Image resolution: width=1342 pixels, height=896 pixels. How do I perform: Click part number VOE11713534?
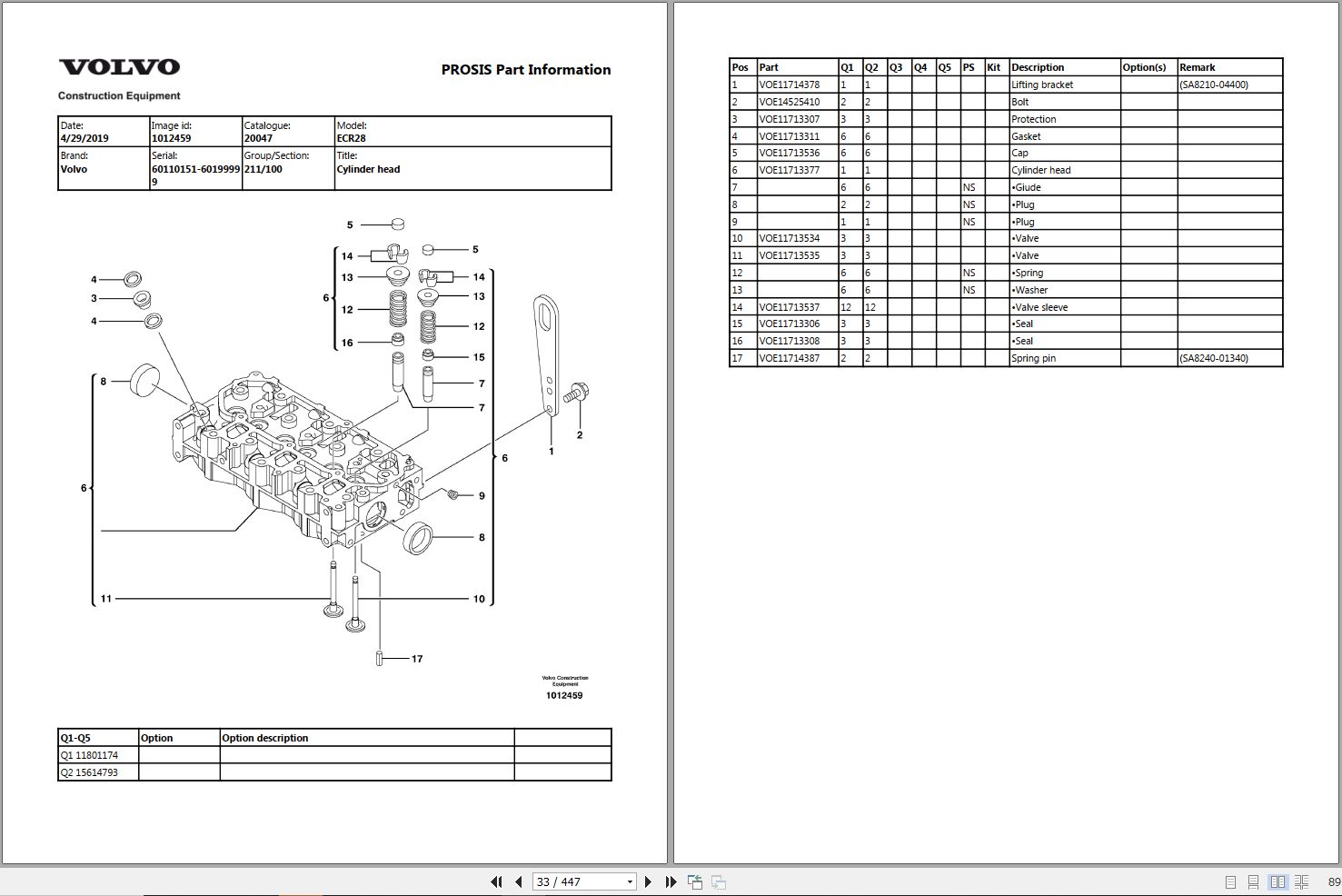[x=789, y=238]
